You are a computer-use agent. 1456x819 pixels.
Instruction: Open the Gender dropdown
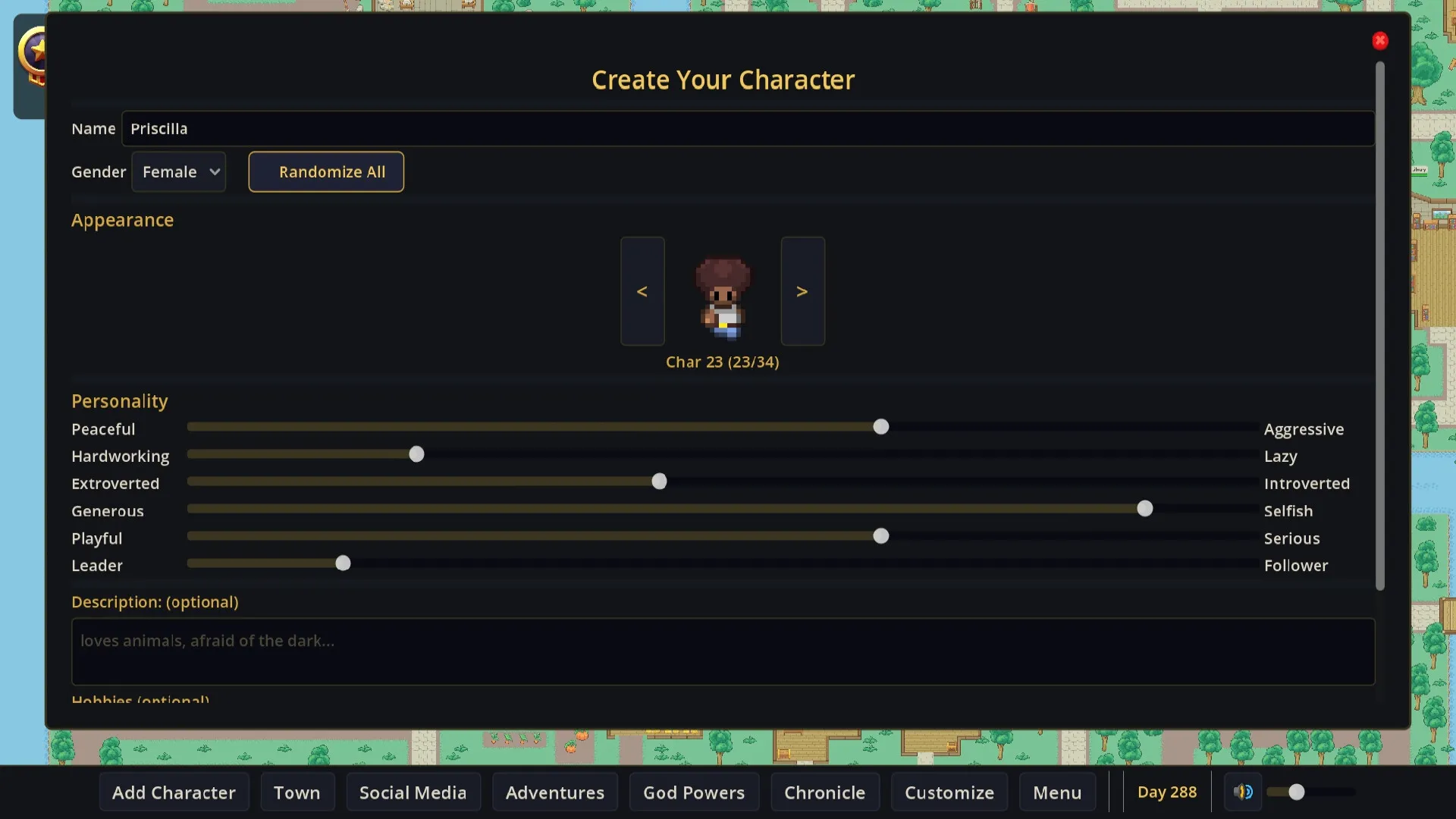tap(179, 172)
